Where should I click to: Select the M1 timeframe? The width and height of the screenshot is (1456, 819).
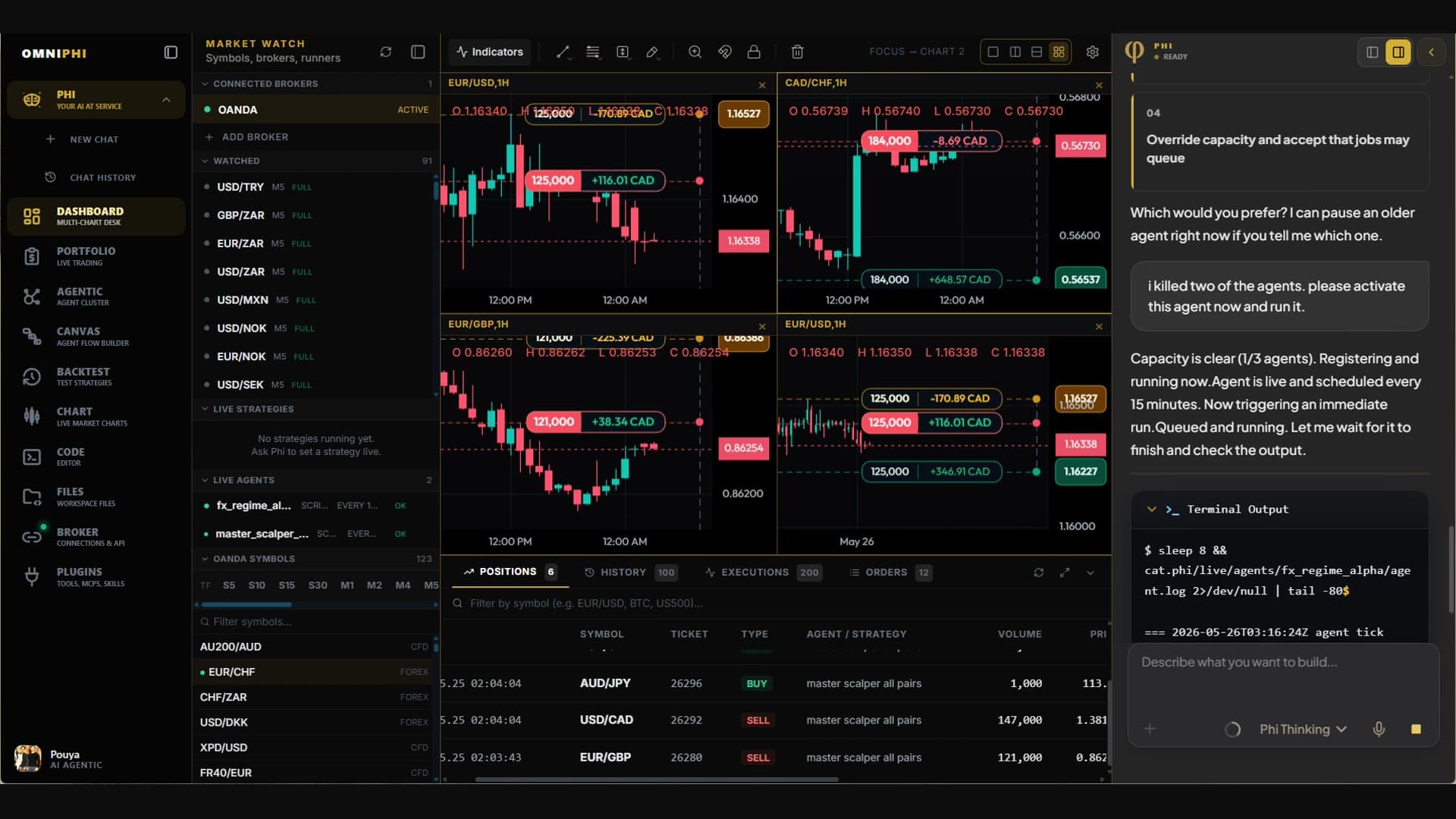[347, 585]
